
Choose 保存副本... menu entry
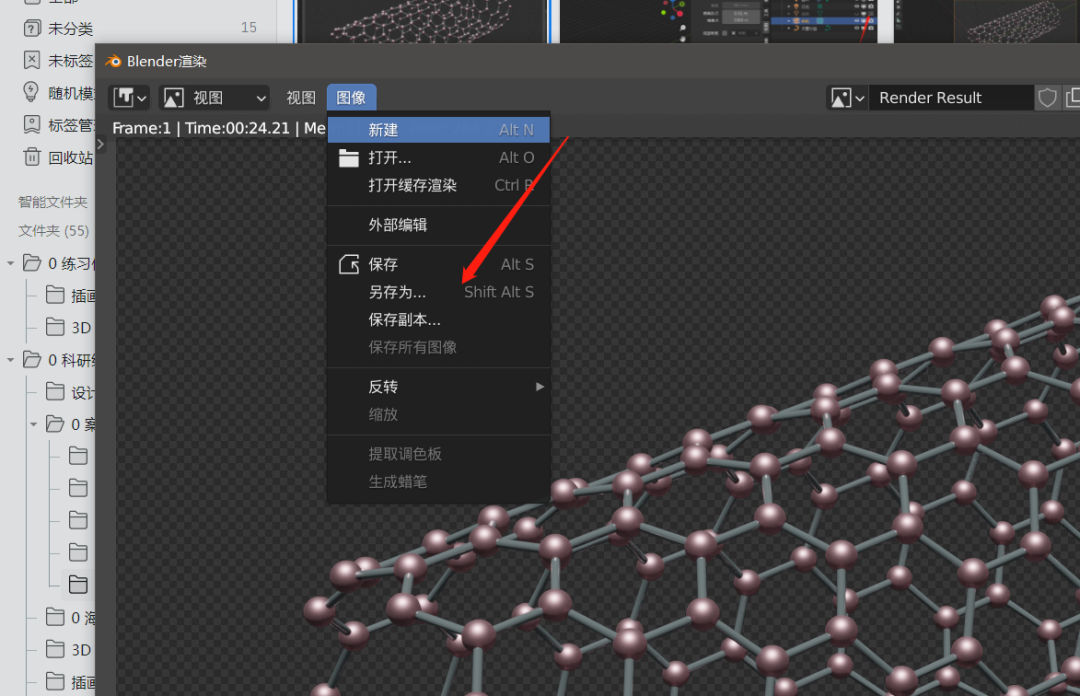pyautogui.click(x=439, y=320)
